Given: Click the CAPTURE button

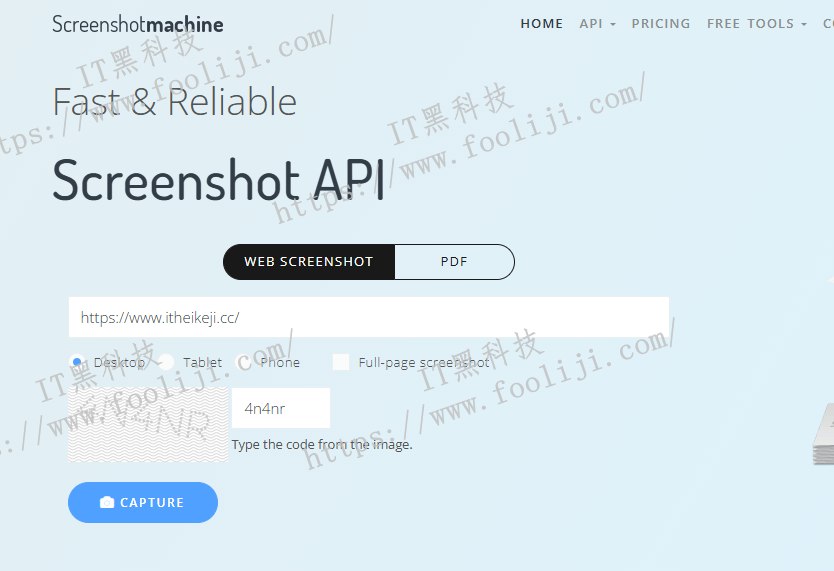Looking at the screenshot, I should coord(143,502).
